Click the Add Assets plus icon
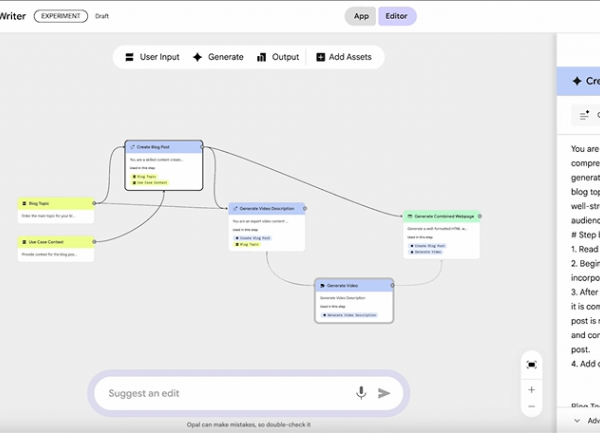The height and width of the screenshot is (433, 600). [x=320, y=57]
